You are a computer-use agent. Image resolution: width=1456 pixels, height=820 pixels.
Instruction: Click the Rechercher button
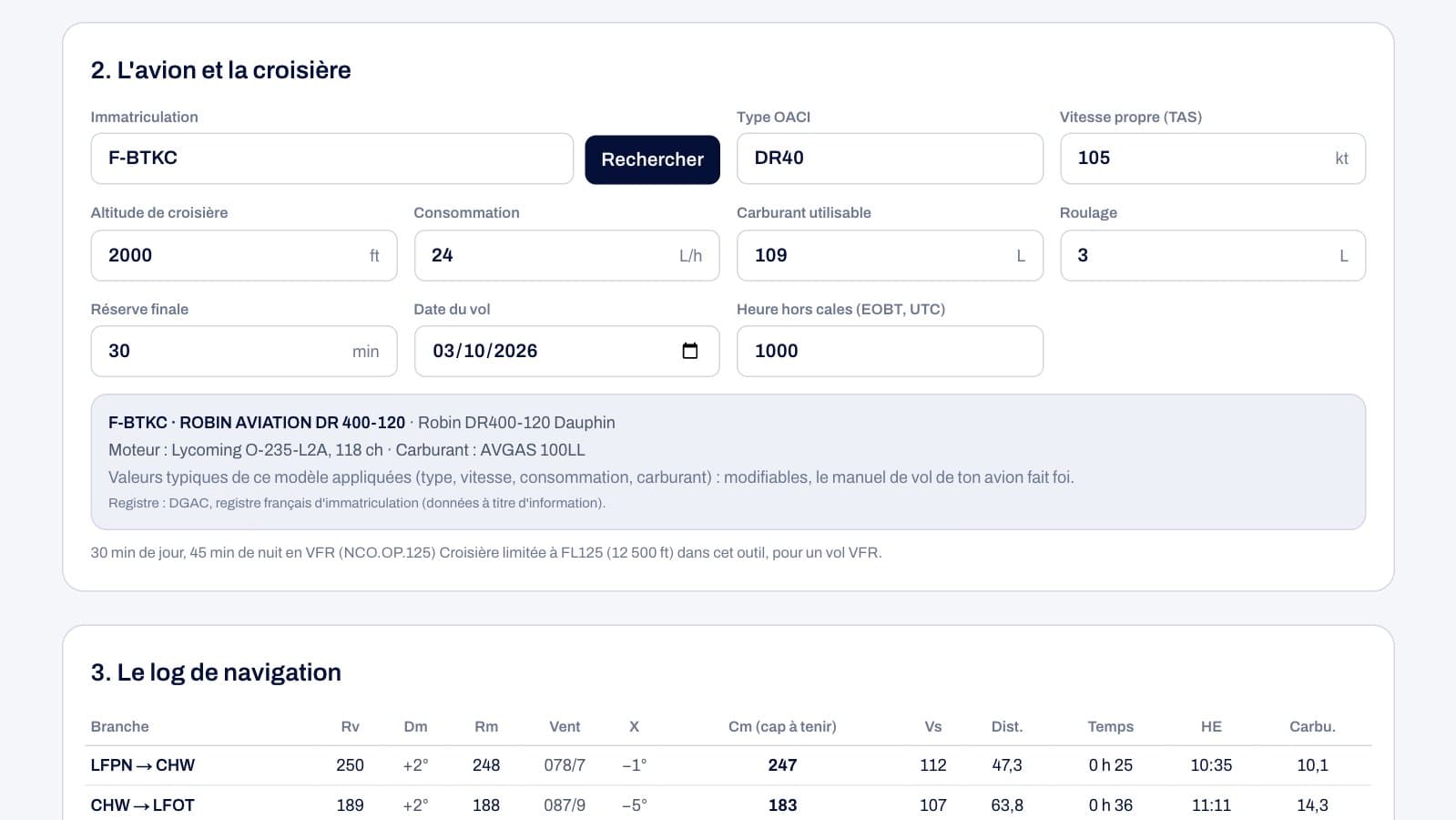coord(652,159)
